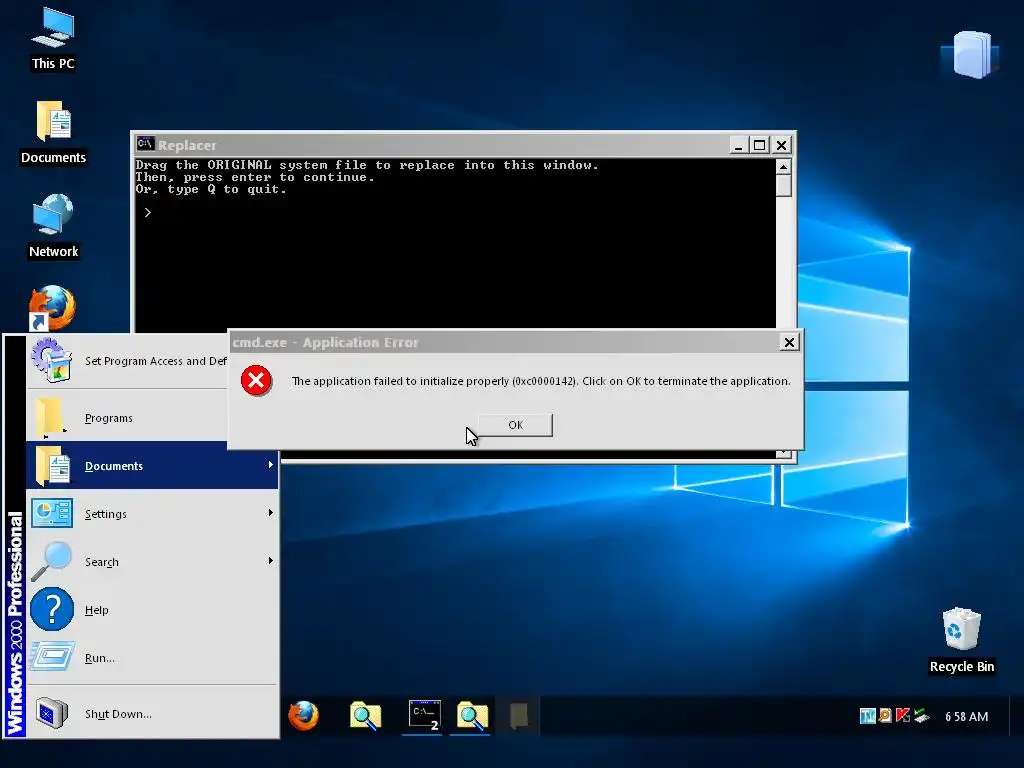Screen dimensions: 1024x768
Task: Click the safely remove hardware tray icon
Action: 921,716
